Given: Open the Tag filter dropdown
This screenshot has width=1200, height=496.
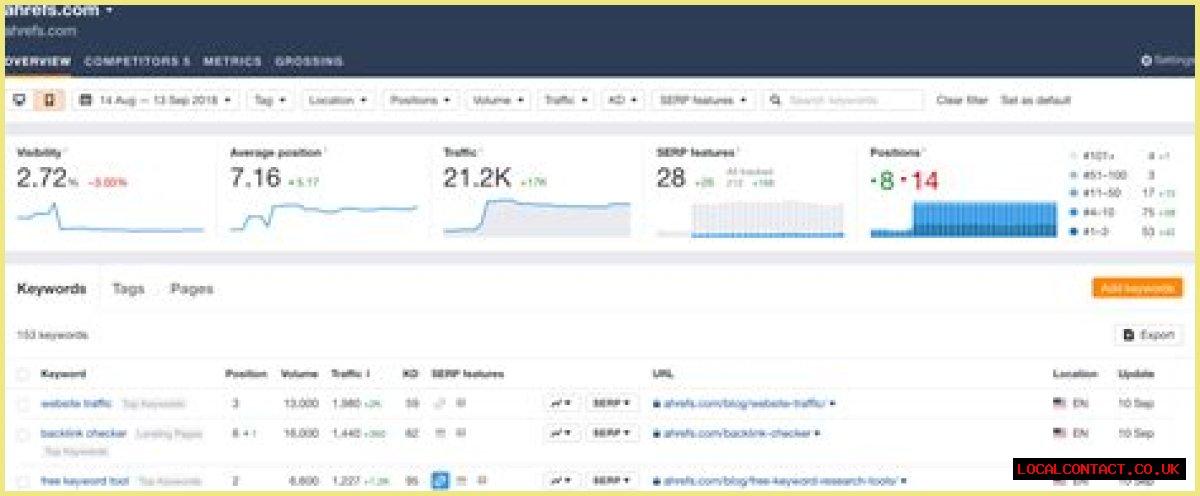Looking at the screenshot, I should click(270, 100).
